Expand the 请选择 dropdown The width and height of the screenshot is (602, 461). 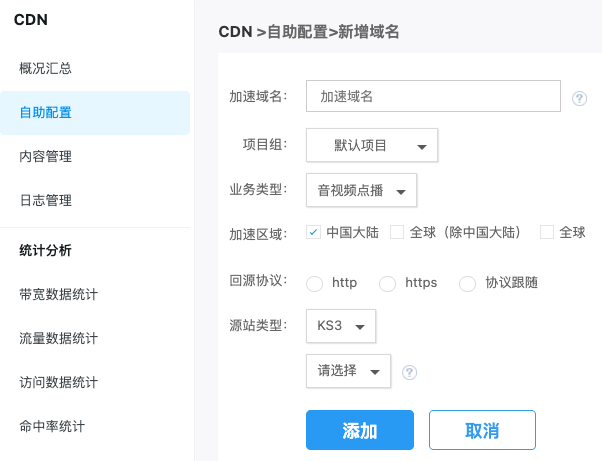(x=348, y=371)
